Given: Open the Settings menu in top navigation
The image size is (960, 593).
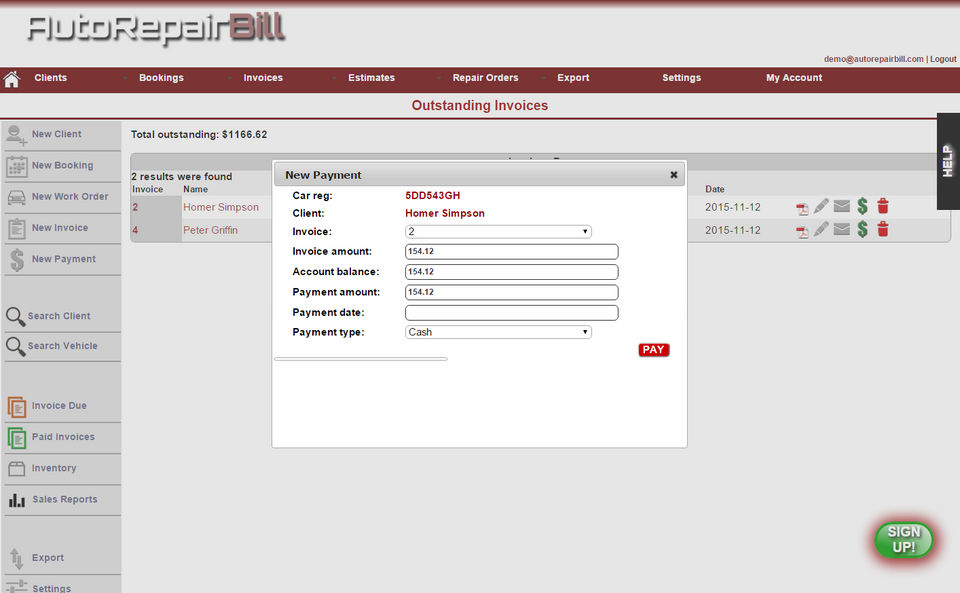Looking at the screenshot, I should click(681, 78).
